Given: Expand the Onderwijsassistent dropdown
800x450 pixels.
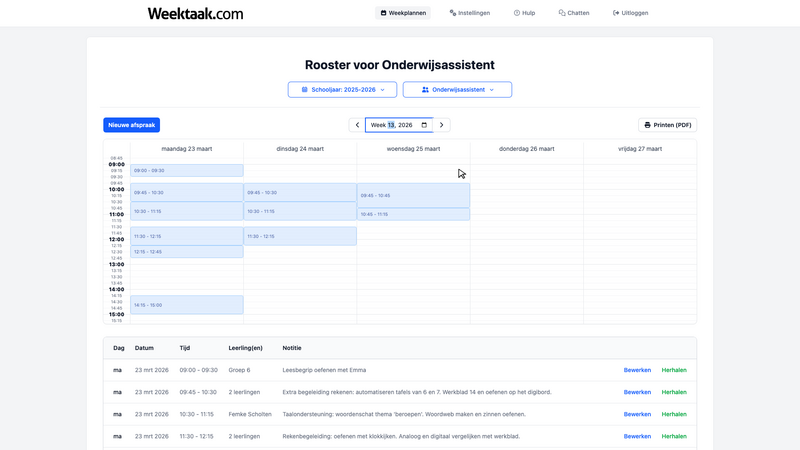Looking at the screenshot, I should [x=457, y=90].
